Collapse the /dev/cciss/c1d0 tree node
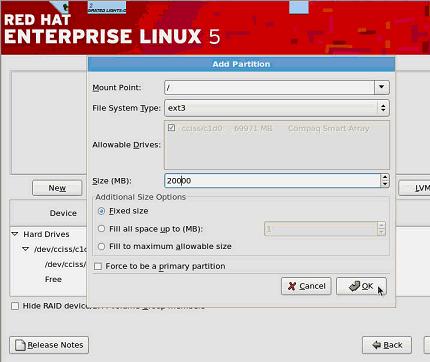430x362 pixels. click(x=26, y=249)
